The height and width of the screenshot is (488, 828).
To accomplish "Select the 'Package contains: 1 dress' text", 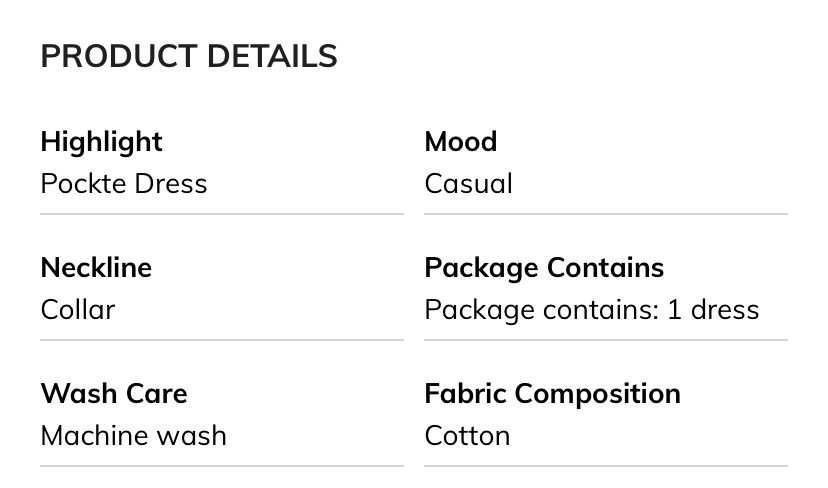I will [591, 310].
